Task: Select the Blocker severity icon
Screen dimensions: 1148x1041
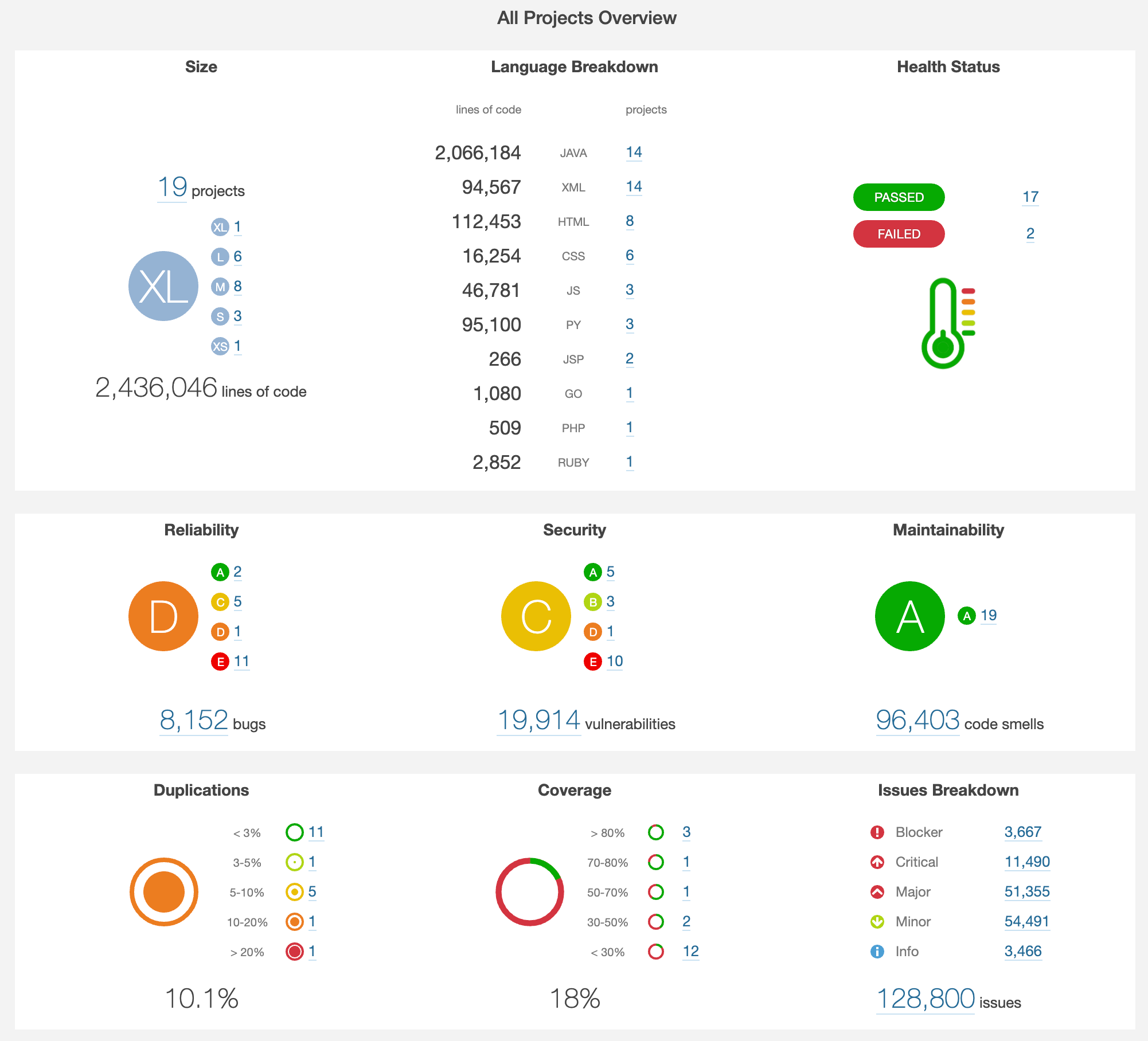Action: pos(877,832)
